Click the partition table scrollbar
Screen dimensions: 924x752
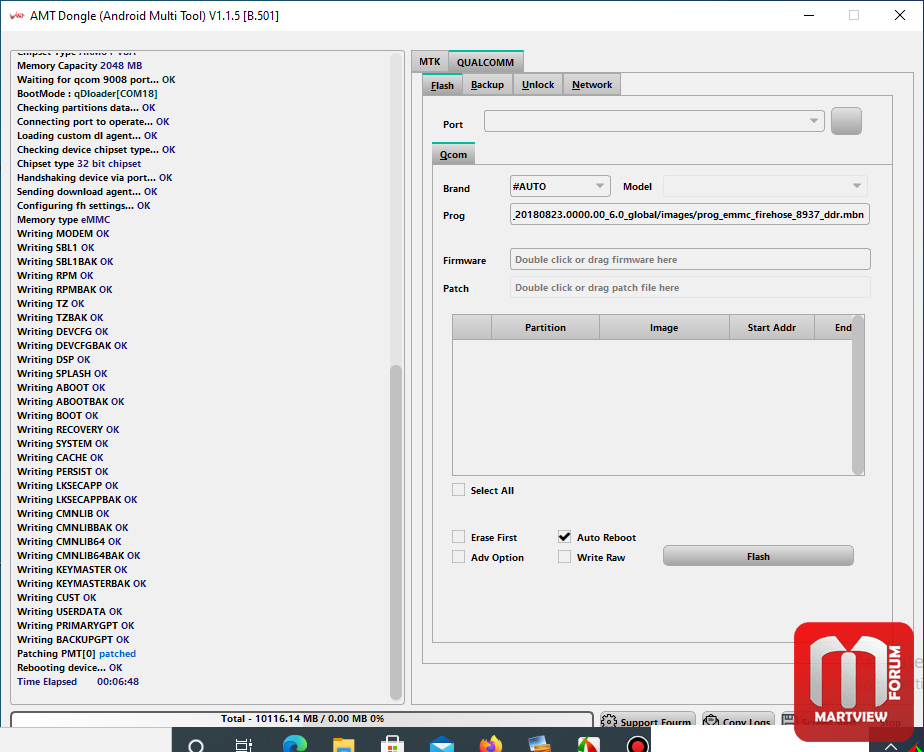tap(858, 395)
